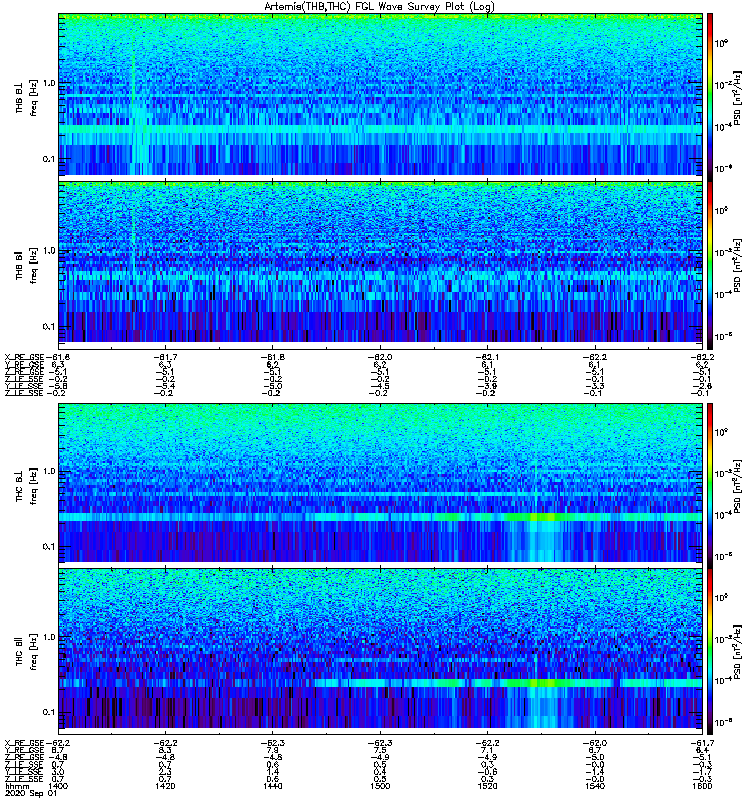
Task: Select the THB B-perpendicular freq axis label
Action: pos(34,98)
